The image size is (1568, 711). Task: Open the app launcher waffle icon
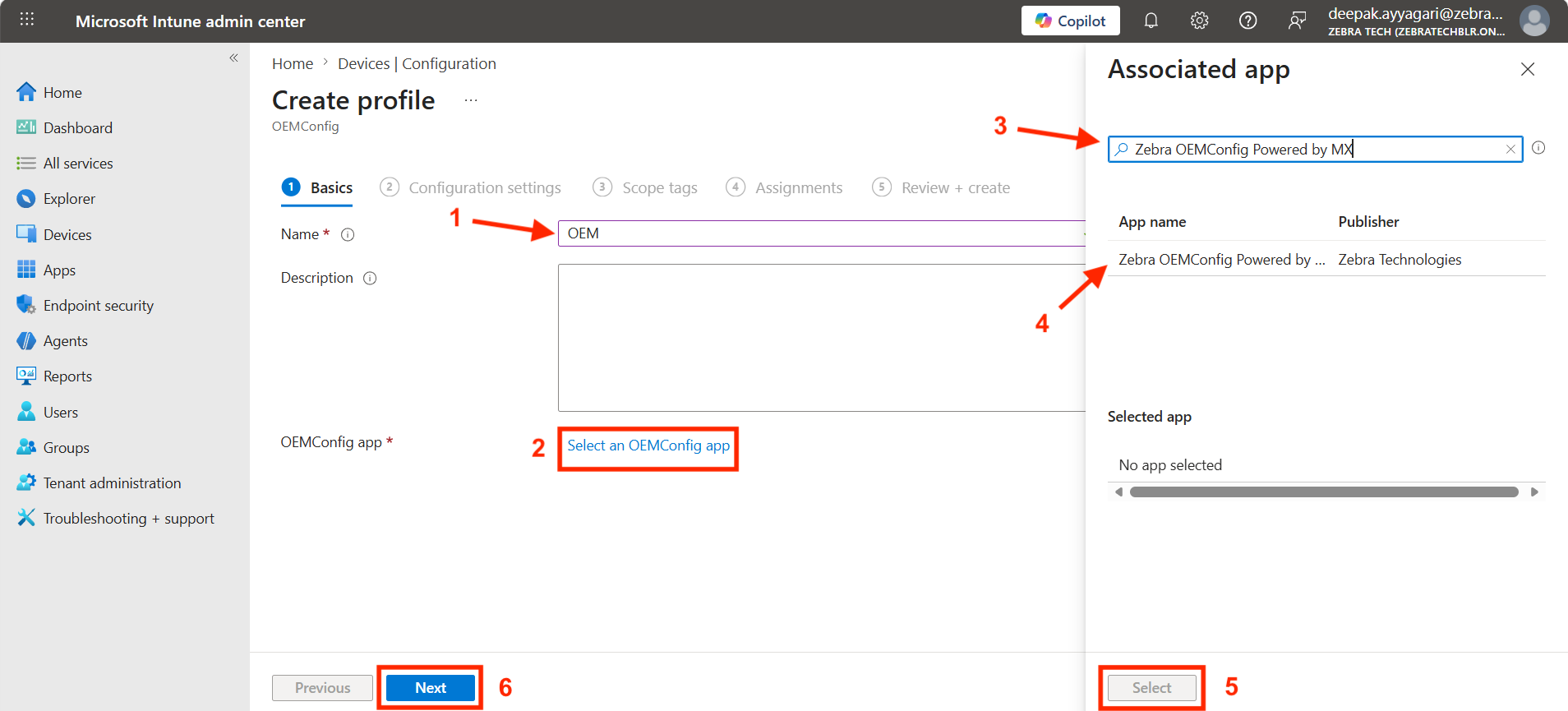click(26, 20)
